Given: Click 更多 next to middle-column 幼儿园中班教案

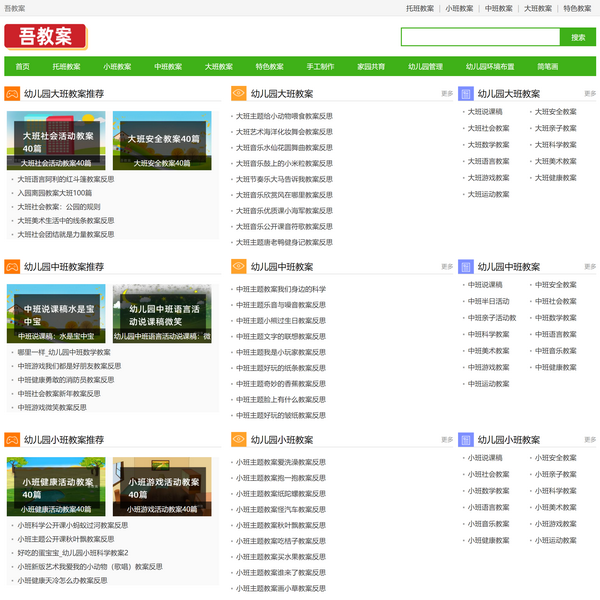Looking at the screenshot, I should click(x=447, y=267).
